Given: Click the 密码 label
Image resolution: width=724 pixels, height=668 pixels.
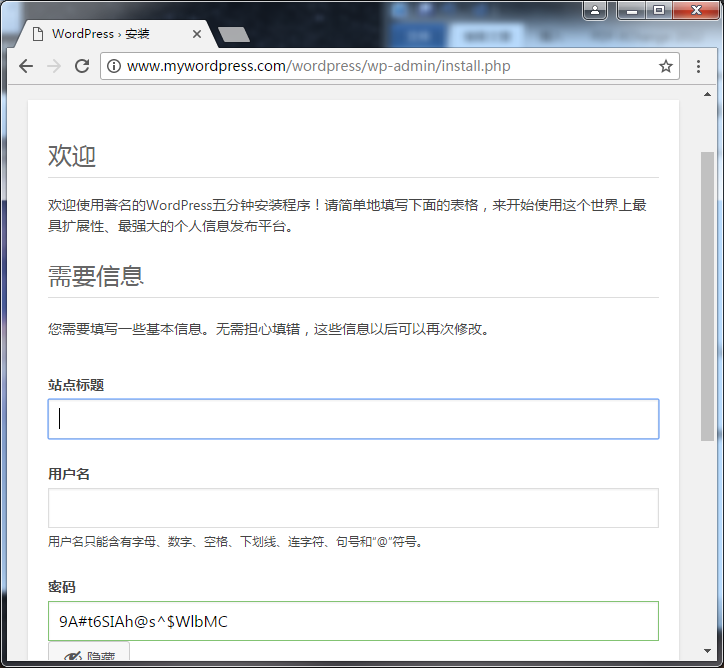Looking at the screenshot, I should (62, 587).
